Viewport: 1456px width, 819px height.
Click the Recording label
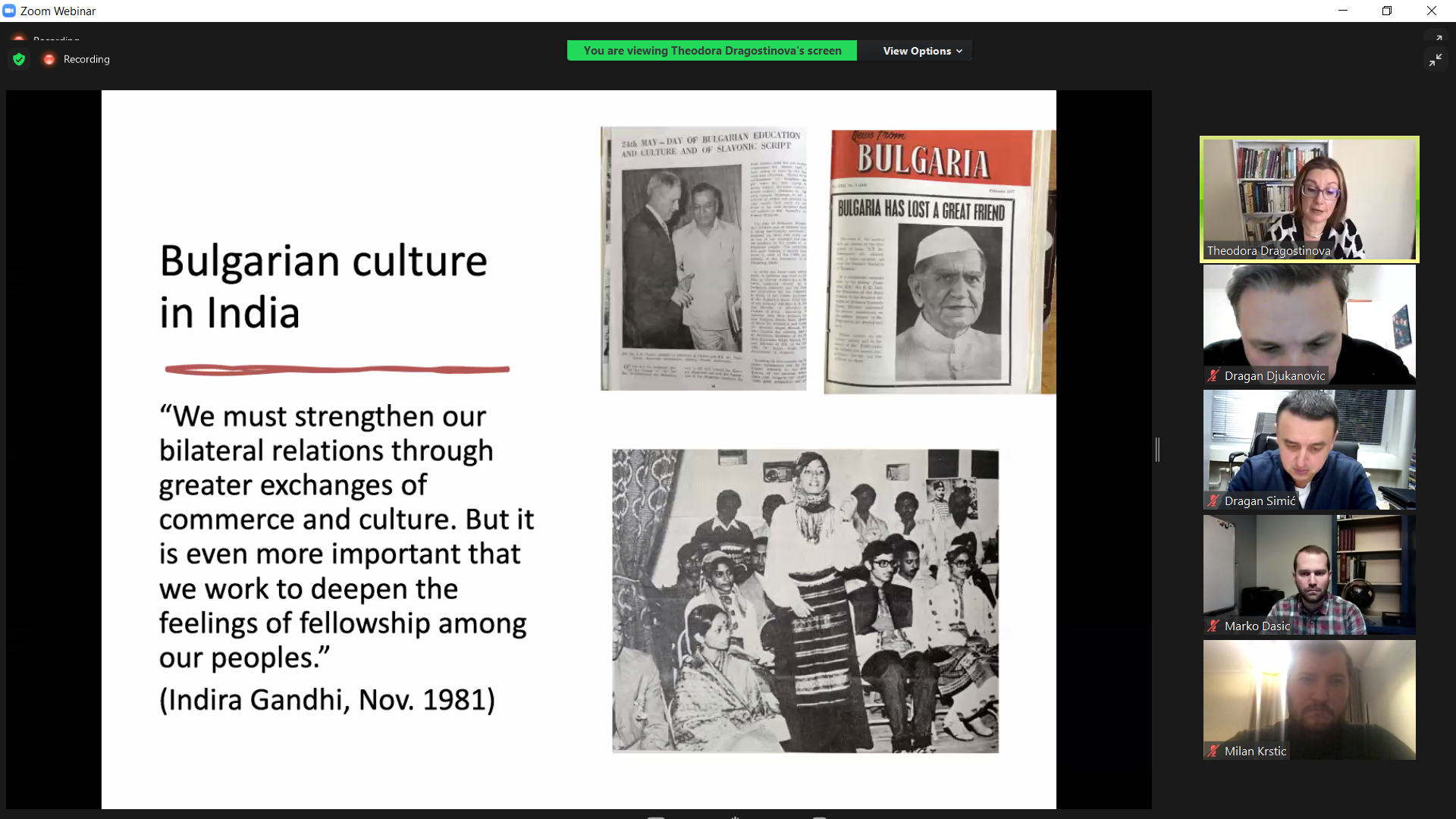click(86, 59)
